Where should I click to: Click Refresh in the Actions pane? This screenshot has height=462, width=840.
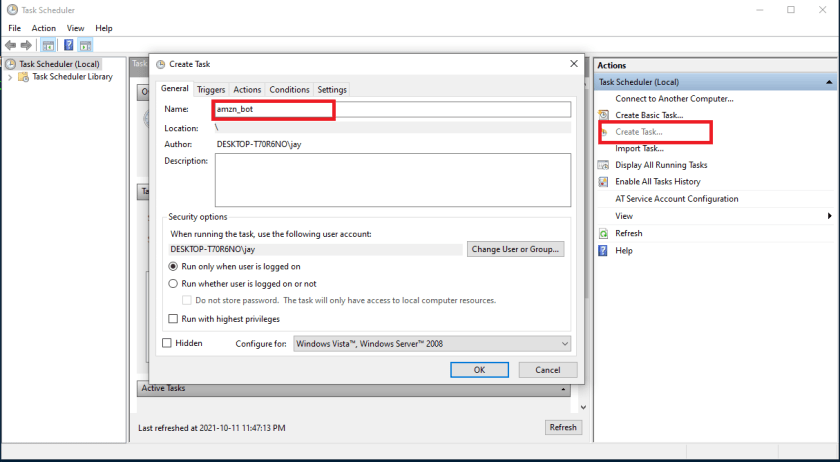629,234
